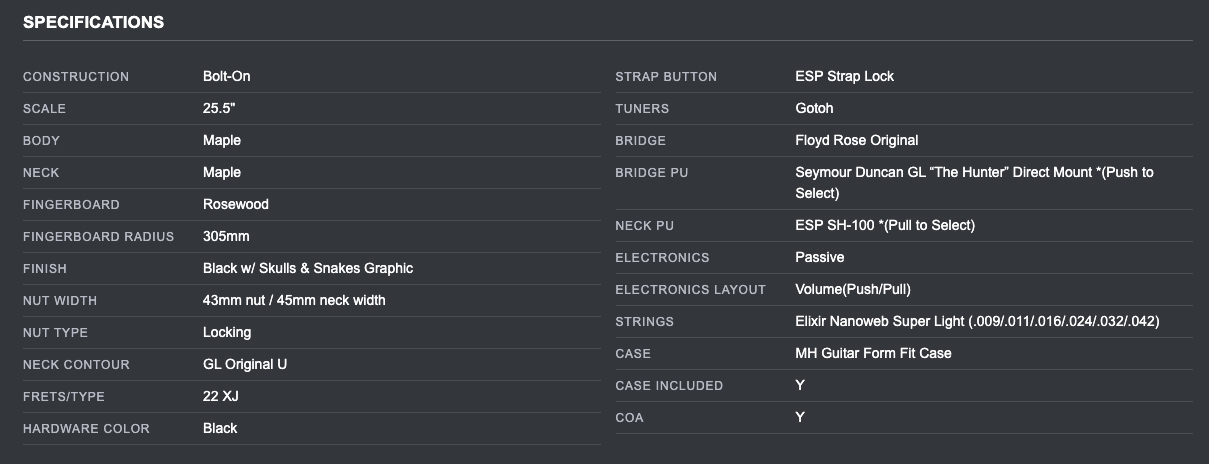Select the GL Original U neck contour value
The image size is (1209, 464).
tap(245, 364)
